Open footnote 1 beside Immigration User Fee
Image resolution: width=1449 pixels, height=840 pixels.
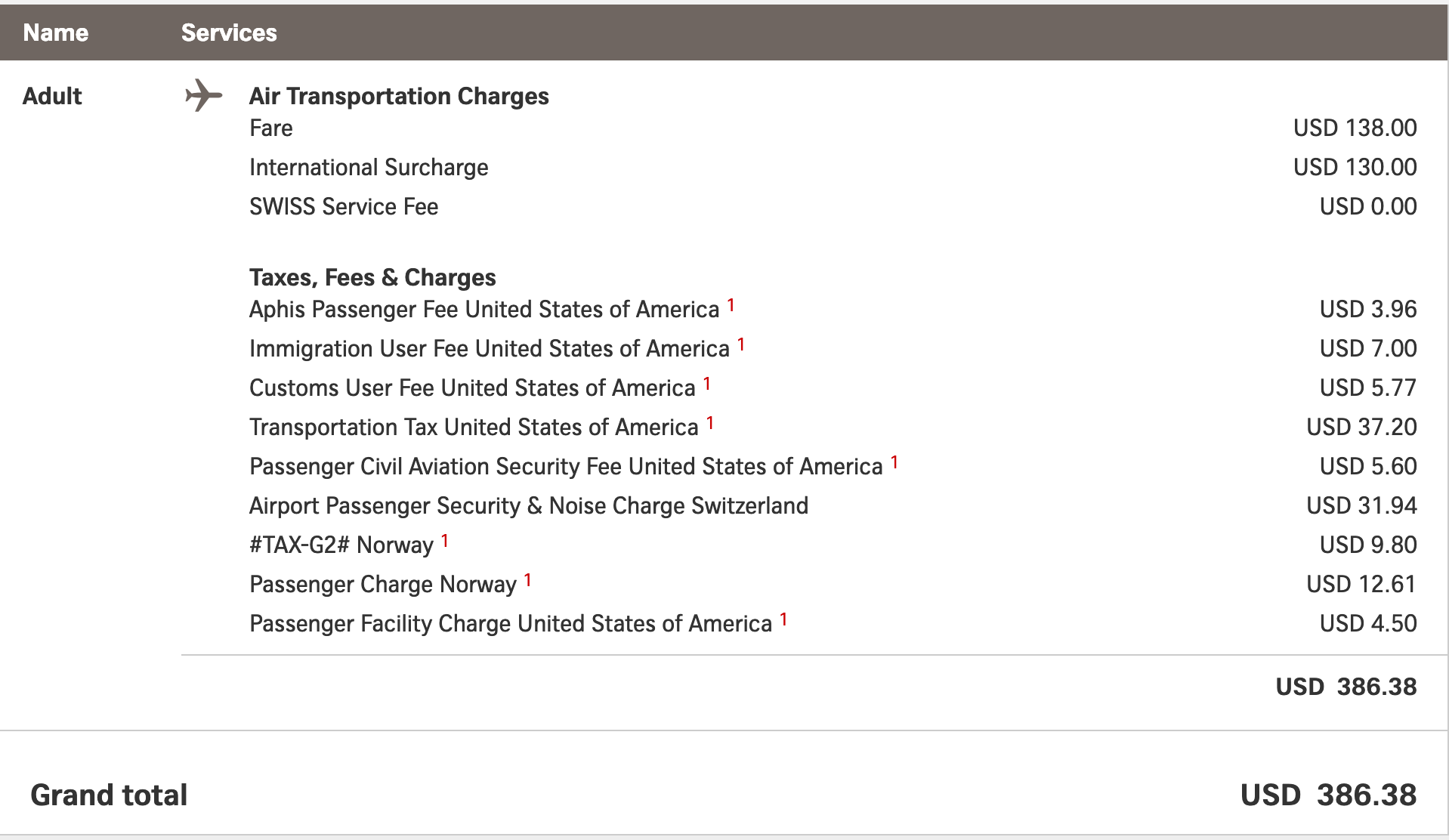[x=741, y=344]
